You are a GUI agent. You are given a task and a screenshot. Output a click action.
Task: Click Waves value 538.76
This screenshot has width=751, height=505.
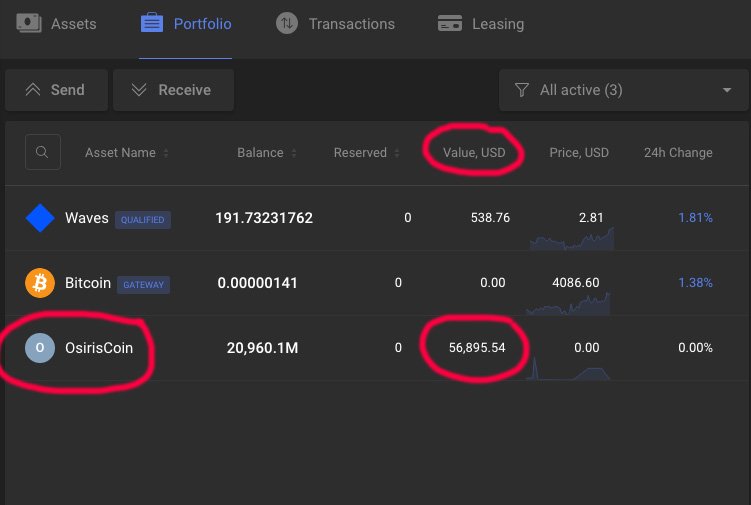pos(490,218)
